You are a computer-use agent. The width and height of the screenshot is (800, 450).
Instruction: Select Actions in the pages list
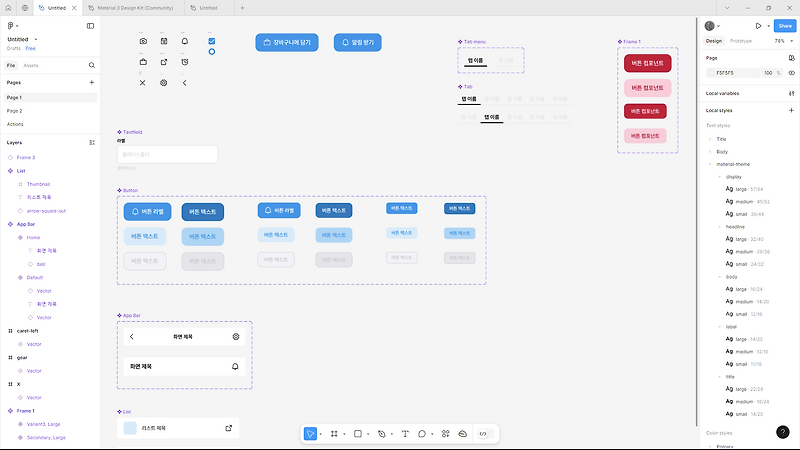[x=15, y=124]
